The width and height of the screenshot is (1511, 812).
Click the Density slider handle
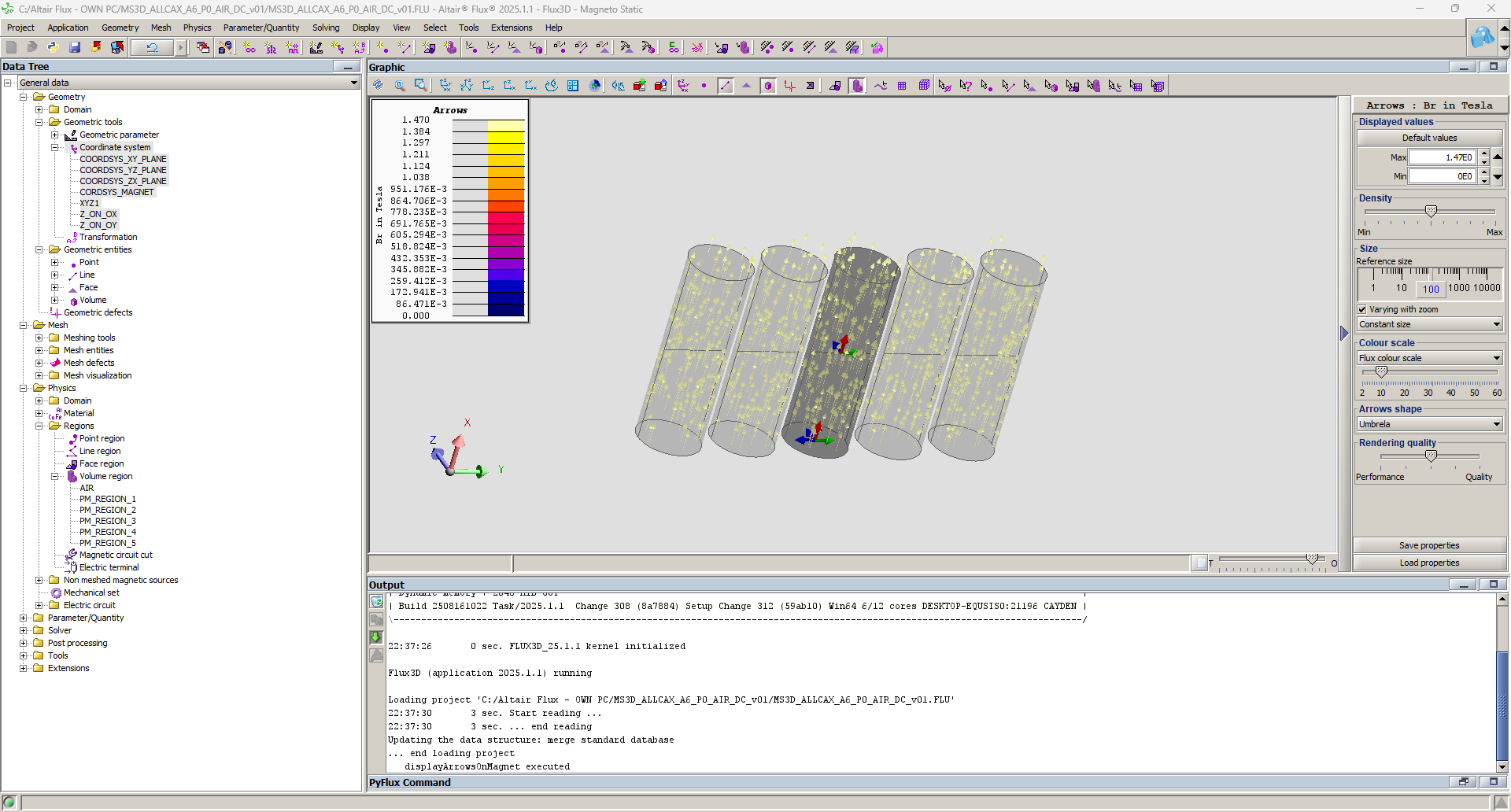[1431, 211]
